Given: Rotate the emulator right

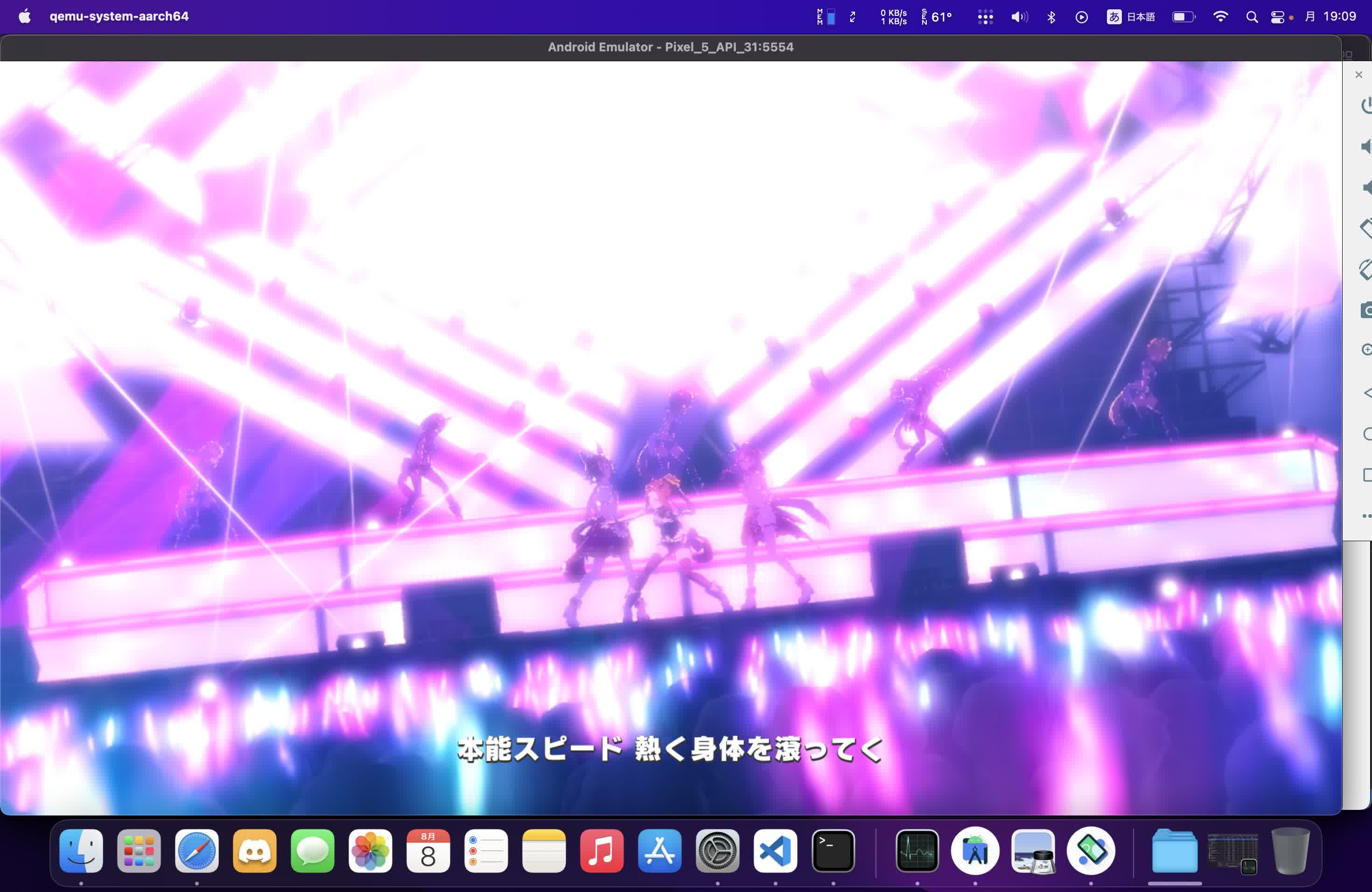Looking at the screenshot, I should point(1366,269).
